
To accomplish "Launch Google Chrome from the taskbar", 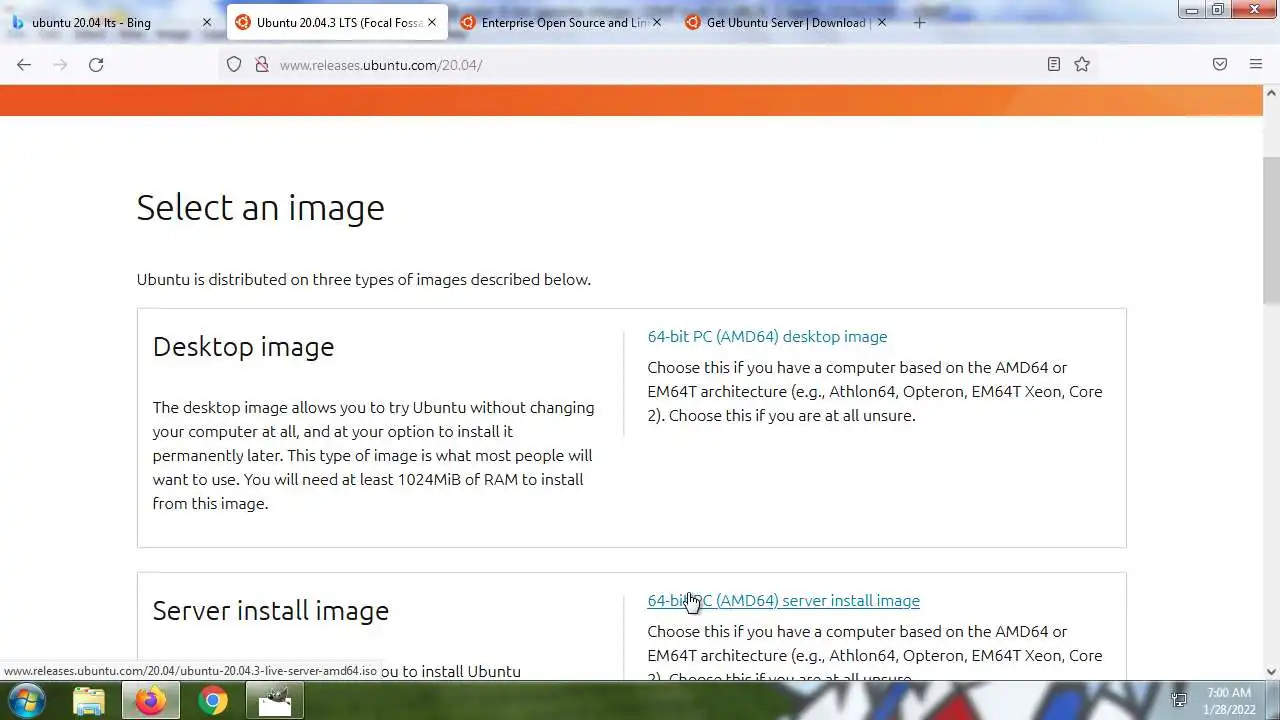I will (212, 701).
